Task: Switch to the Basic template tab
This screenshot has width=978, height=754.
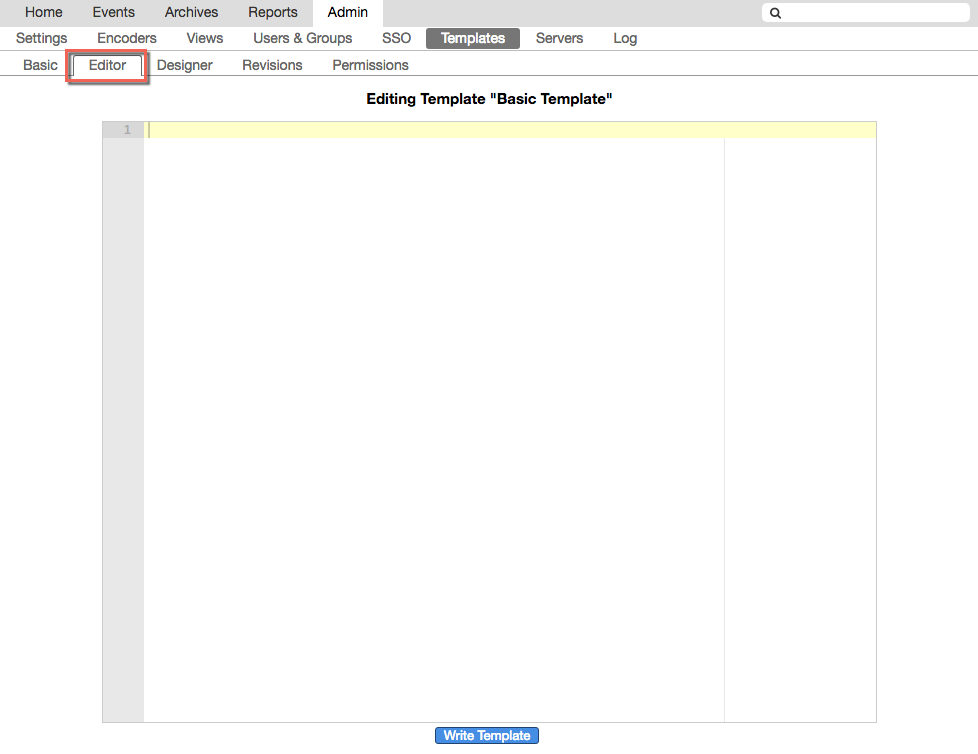Action: pos(41,65)
